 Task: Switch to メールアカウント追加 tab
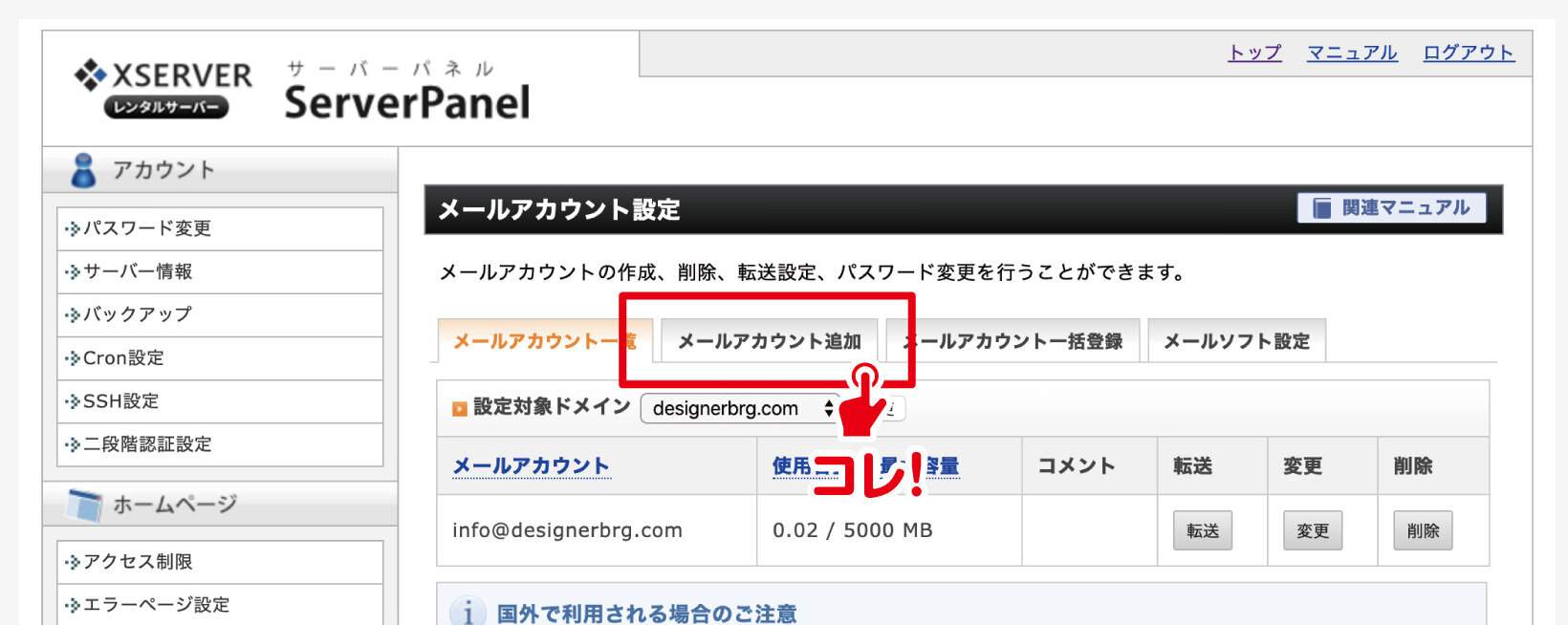[769, 341]
